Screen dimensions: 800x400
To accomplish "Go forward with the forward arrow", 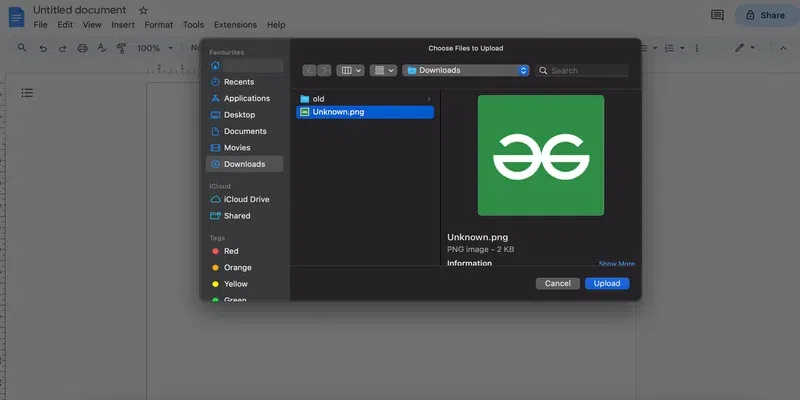I will [x=324, y=70].
